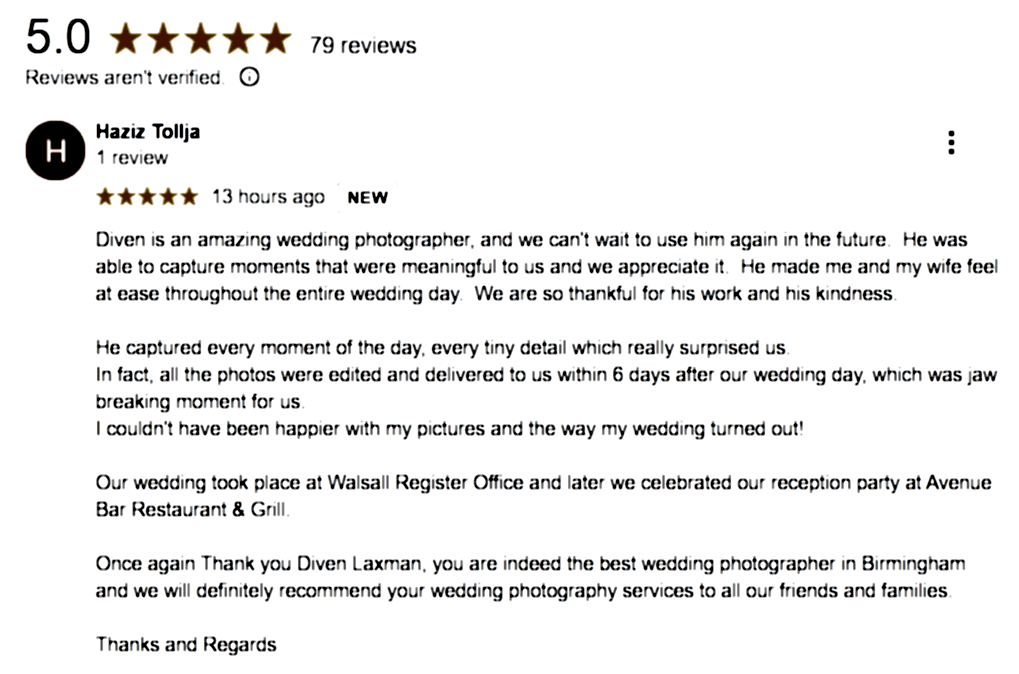Open reviewer profile Haziz Tollja
This screenshot has width=1019, height=674.
[x=148, y=132]
